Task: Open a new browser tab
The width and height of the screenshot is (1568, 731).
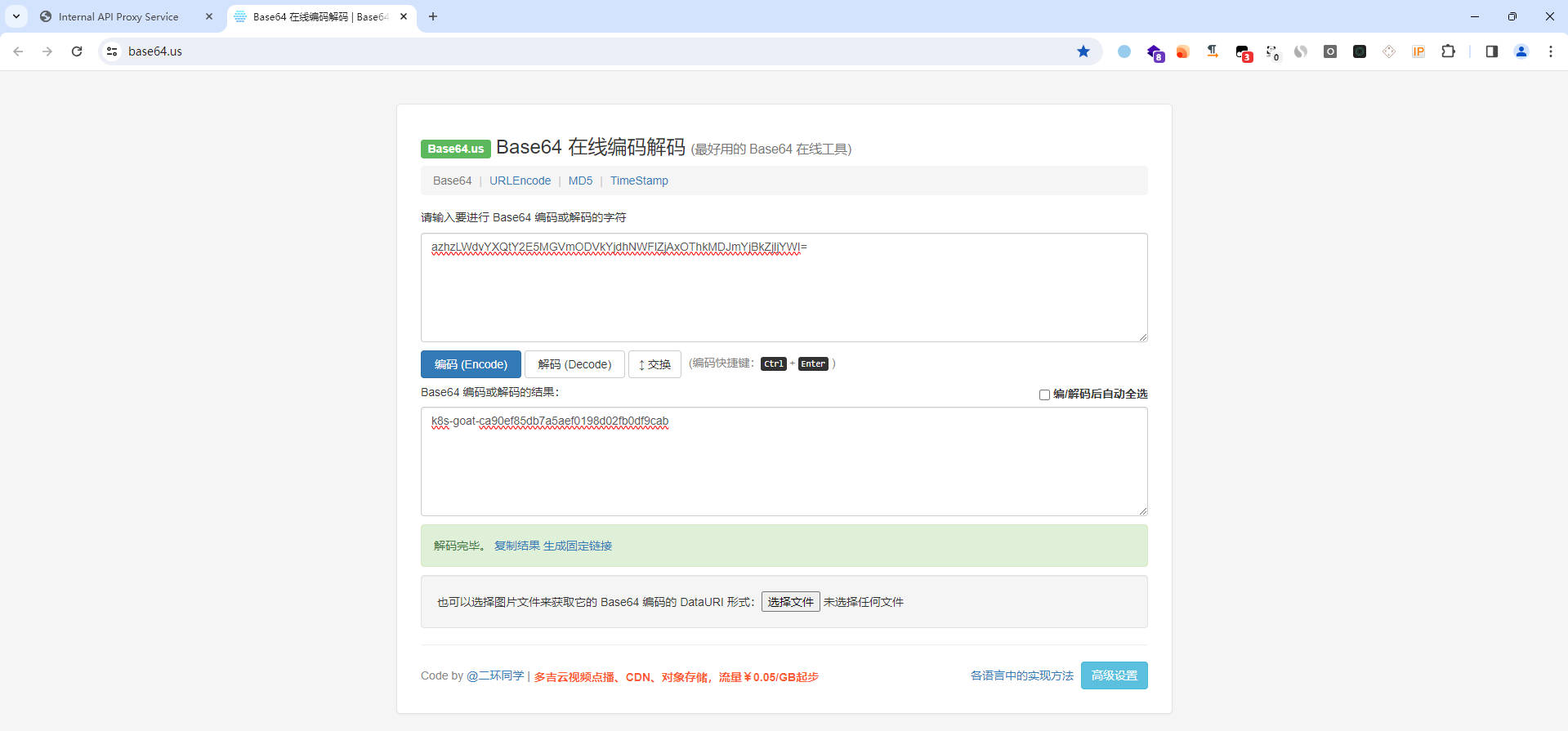Action: (x=433, y=16)
